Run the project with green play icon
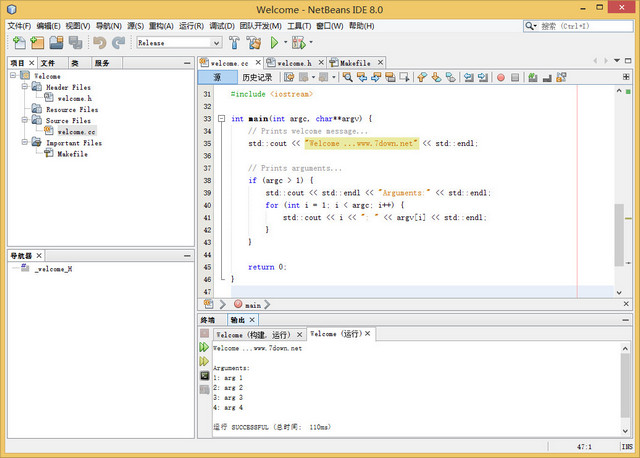 275,43
